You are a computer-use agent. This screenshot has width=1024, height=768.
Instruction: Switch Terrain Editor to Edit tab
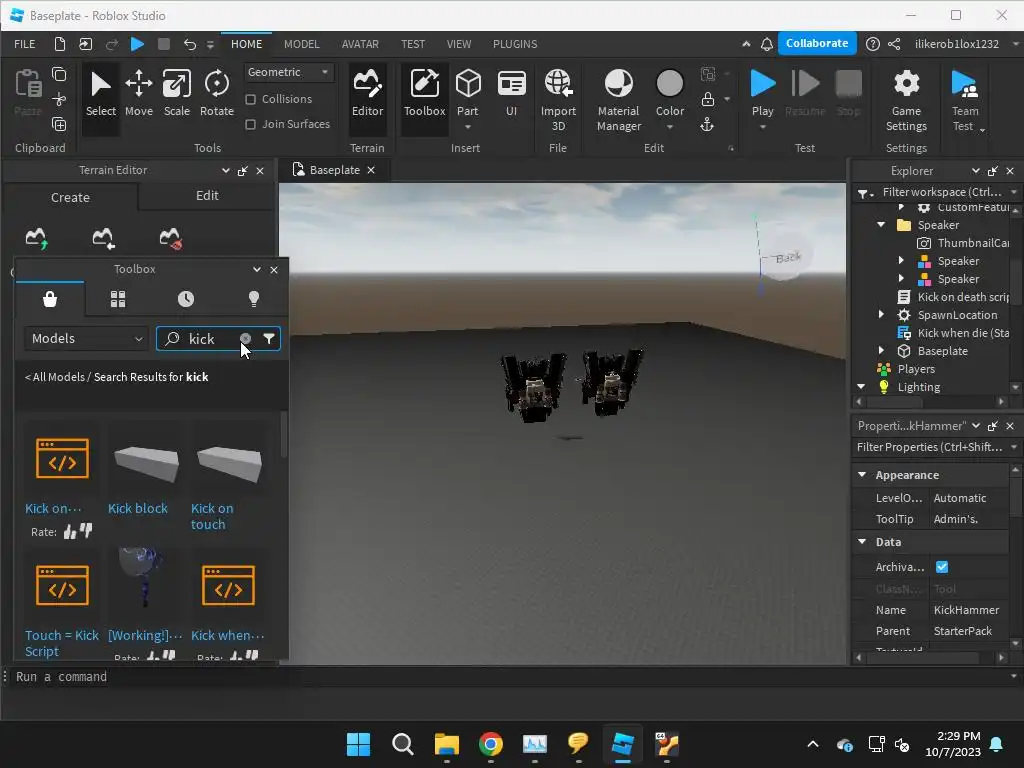pyautogui.click(x=207, y=195)
